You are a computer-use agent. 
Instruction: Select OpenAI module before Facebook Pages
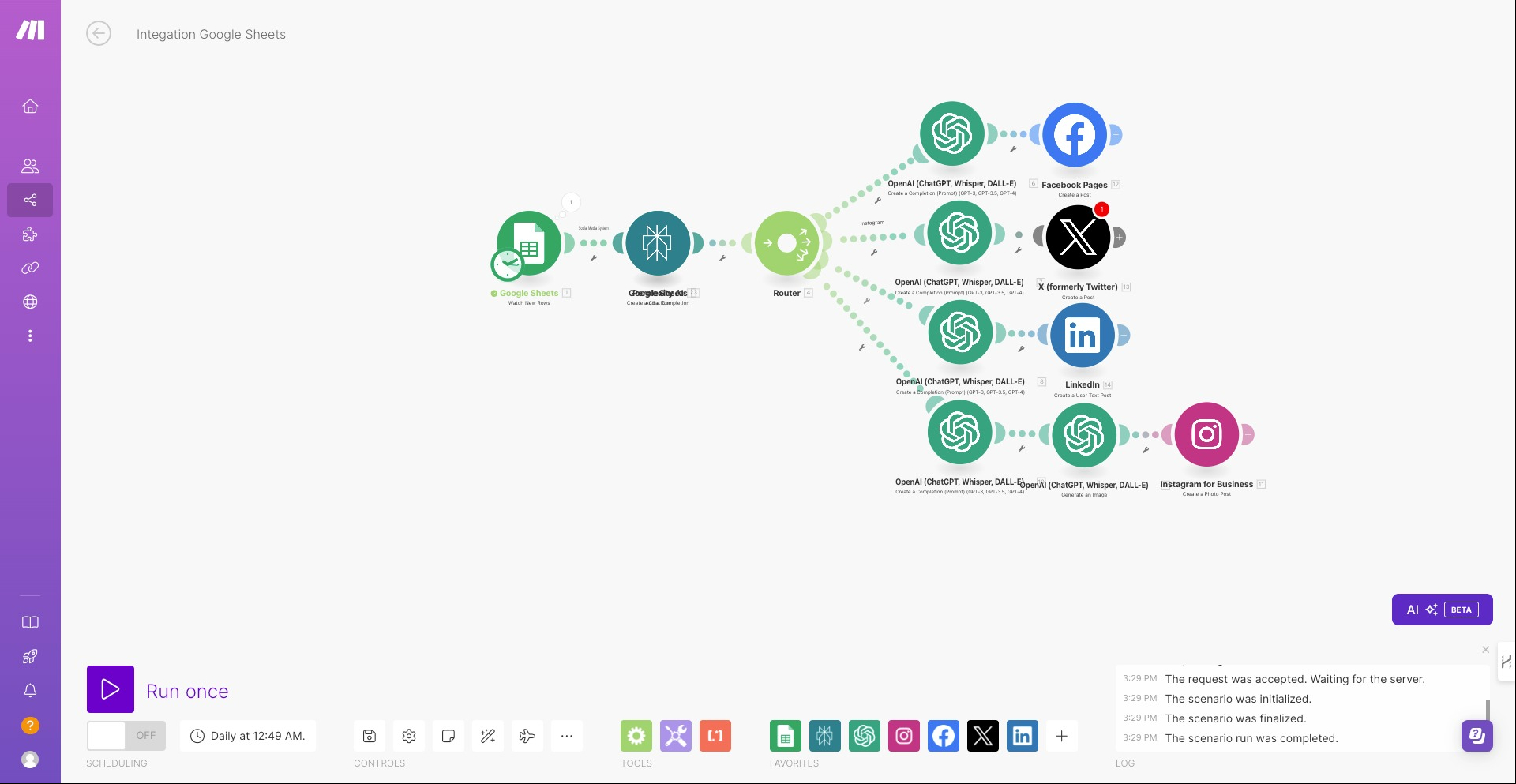point(952,133)
